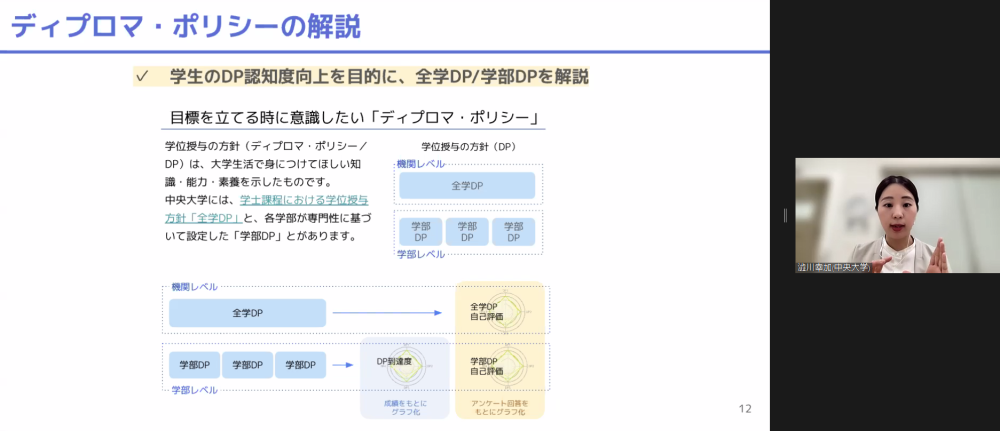Click the short arrow pointing to DP到達度
Image resolution: width=1000 pixels, height=431 pixels.
tap(342, 365)
